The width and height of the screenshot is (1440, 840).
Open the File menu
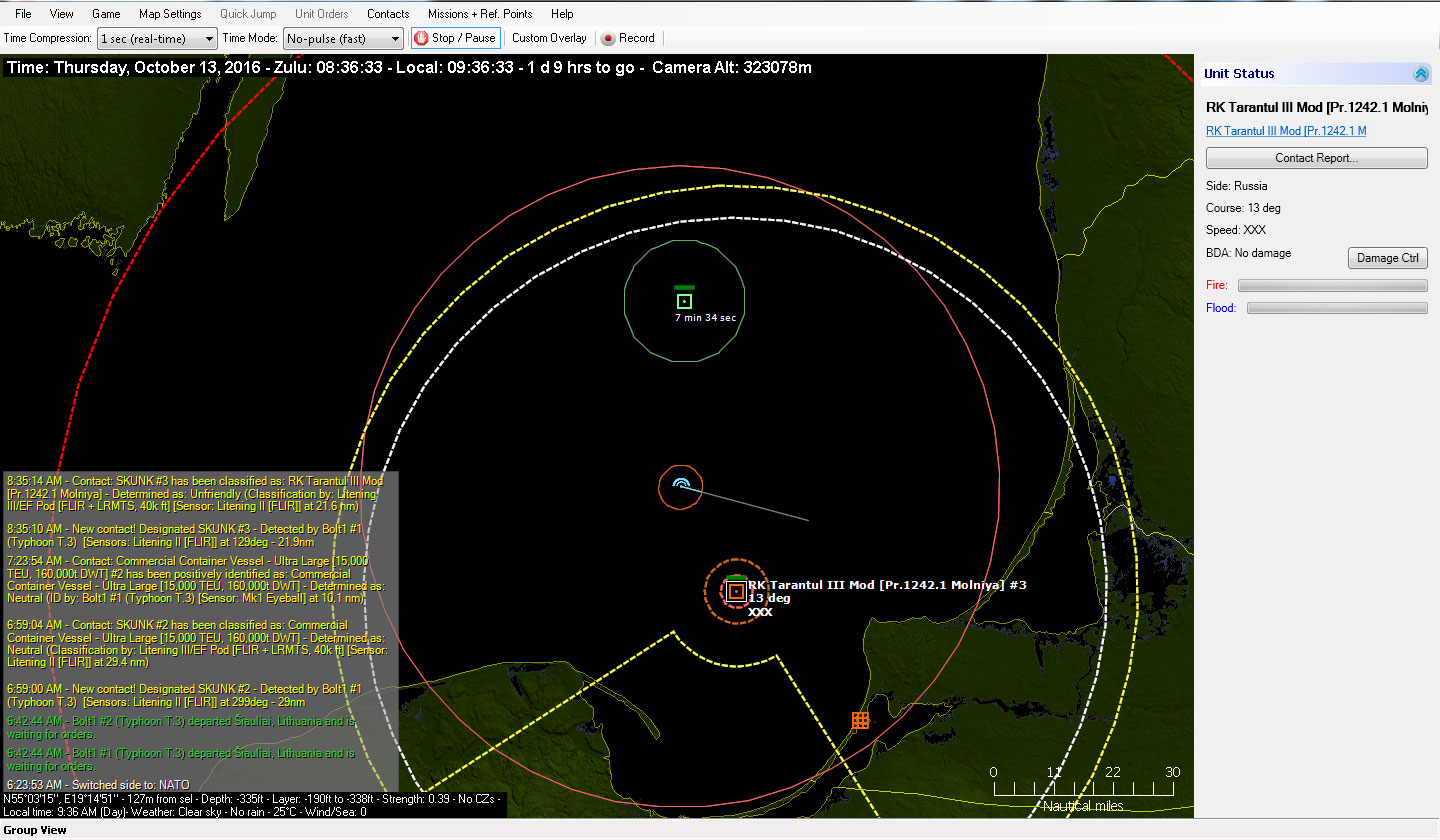(23, 14)
